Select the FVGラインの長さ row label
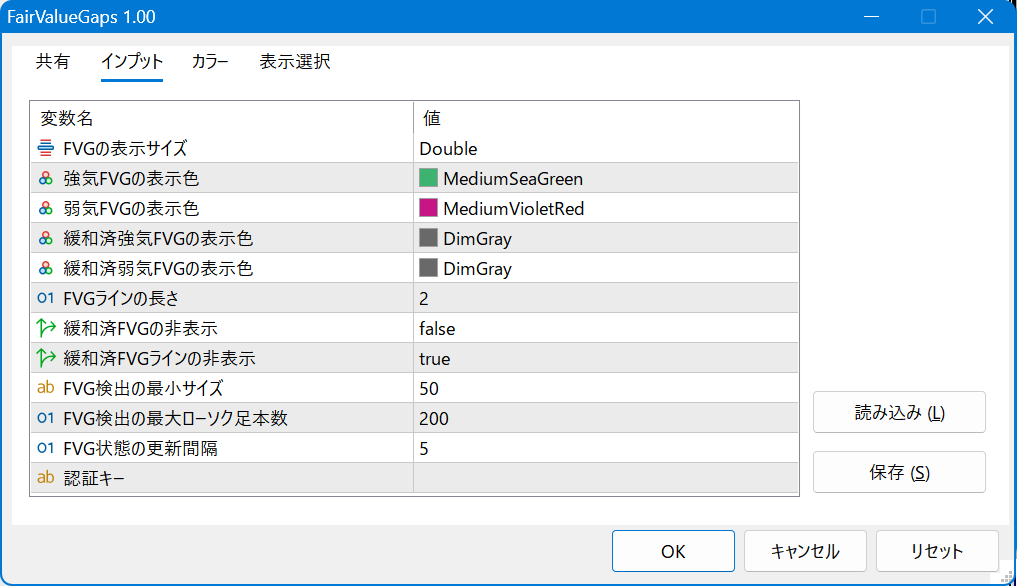The height and width of the screenshot is (586, 1017). click(121, 298)
